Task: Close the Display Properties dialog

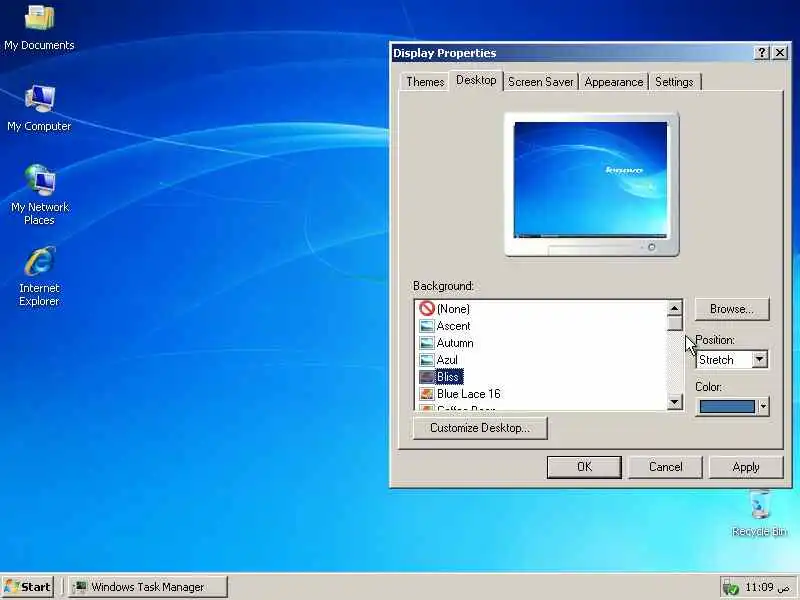Action: (x=780, y=53)
